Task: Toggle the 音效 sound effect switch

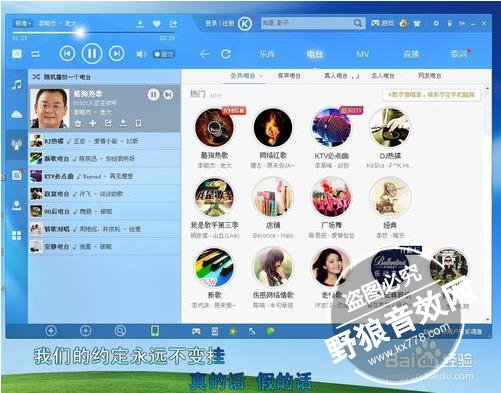Action: click(x=164, y=54)
